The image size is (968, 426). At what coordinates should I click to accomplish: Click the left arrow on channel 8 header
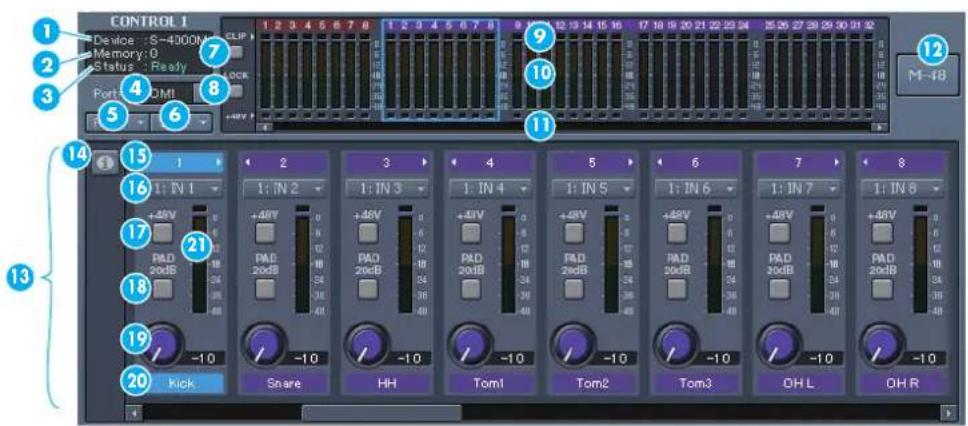tap(864, 163)
